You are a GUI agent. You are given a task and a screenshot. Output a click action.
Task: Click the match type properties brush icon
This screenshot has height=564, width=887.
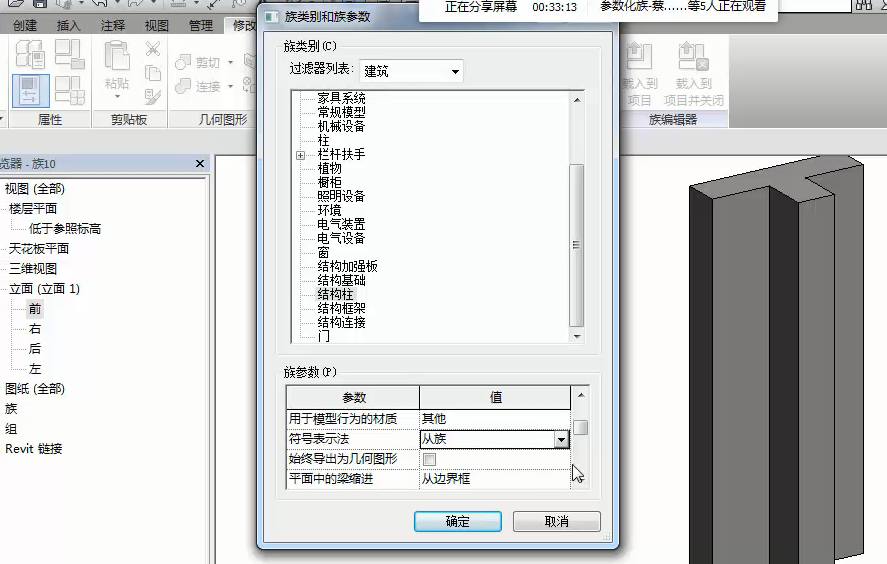click(x=153, y=97)
